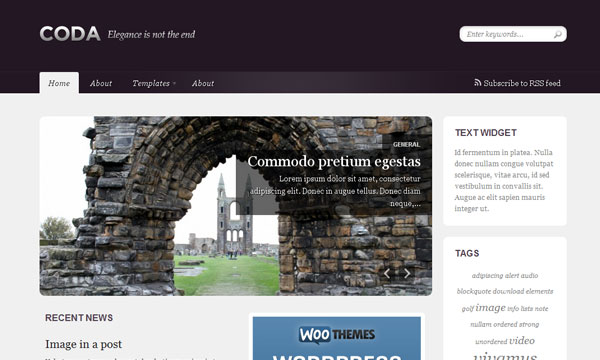Open the RSS feed icon
This screenshot has width=600, height=360.
point(477,82)
